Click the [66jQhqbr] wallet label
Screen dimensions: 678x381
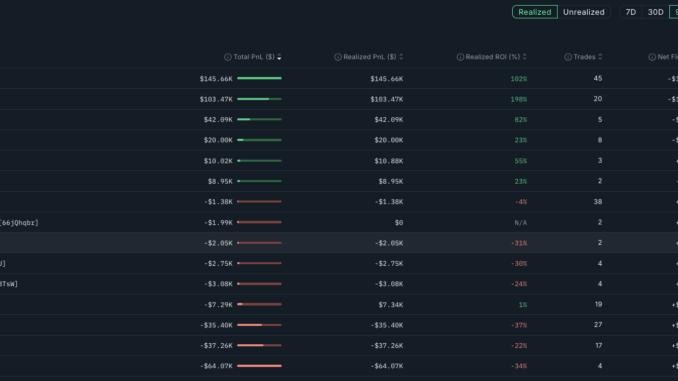(19, 223)
